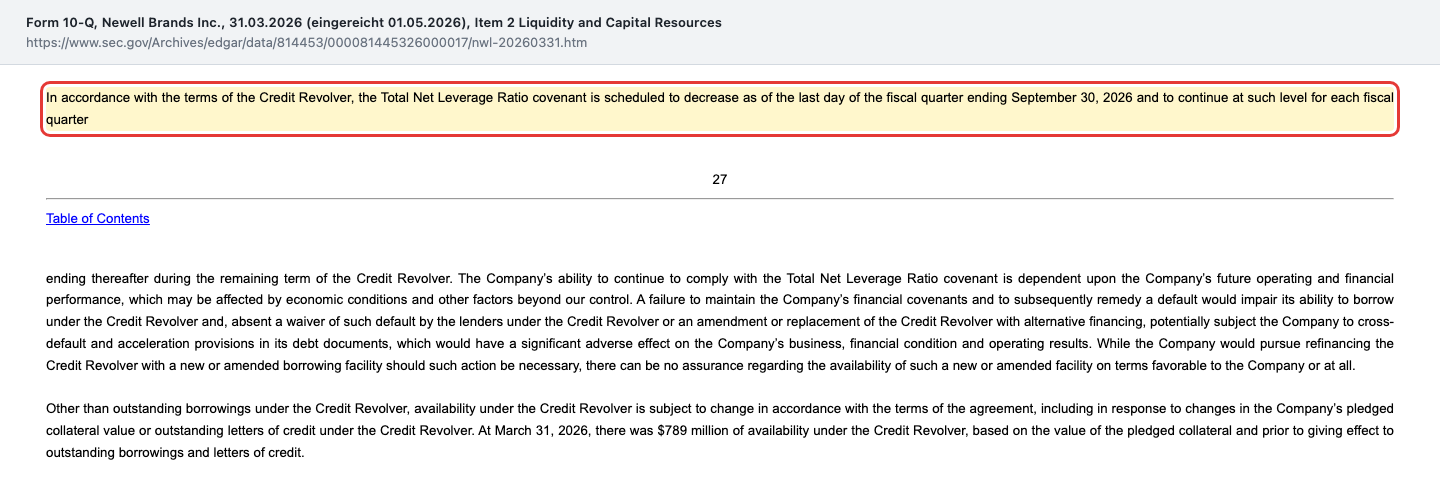The height and width of the screenshot is (488, 1440).
Task: Click page number 27
Action: coord(720,180)
